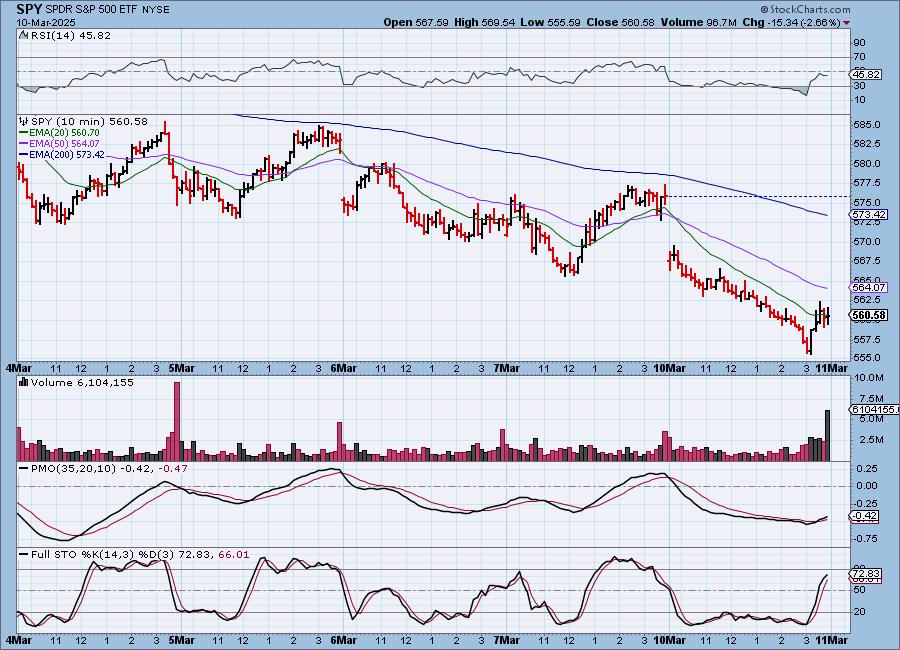Image resolution: width=900 pixels, height=650 pixels.
Task: Click the Volume 6,104,155 panel label
Action: (x=82, y=382)
